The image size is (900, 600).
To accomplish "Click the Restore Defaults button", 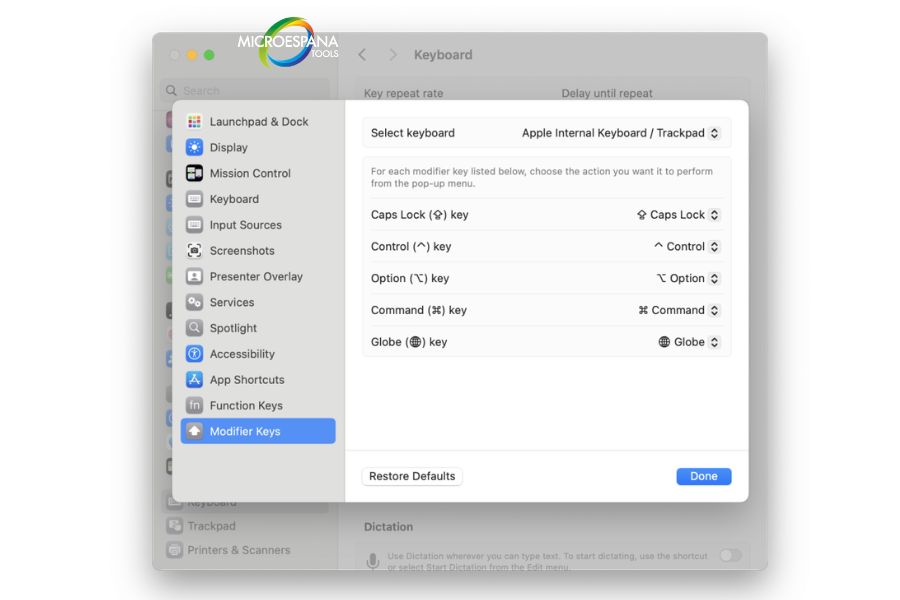I will point(411,476).
